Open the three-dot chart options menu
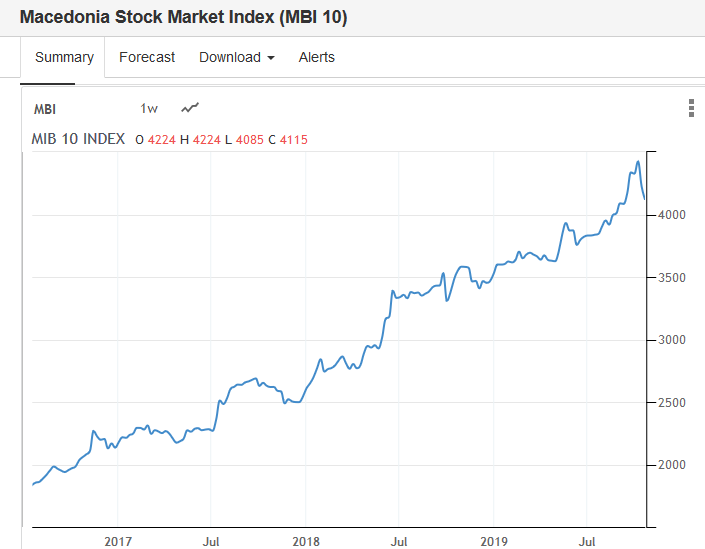Screen dimensions: 705x549 pyautogui.click(x=691, y=109)
